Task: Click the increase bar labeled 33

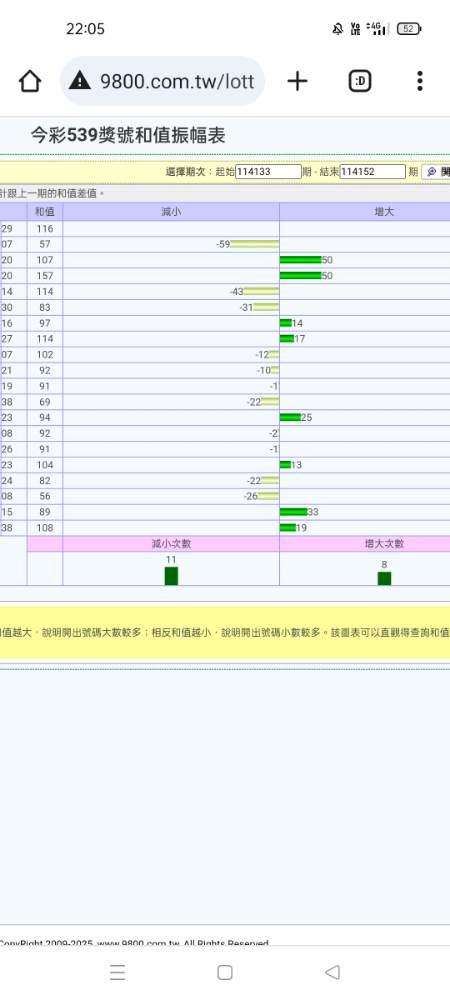Action: (293, 512)
